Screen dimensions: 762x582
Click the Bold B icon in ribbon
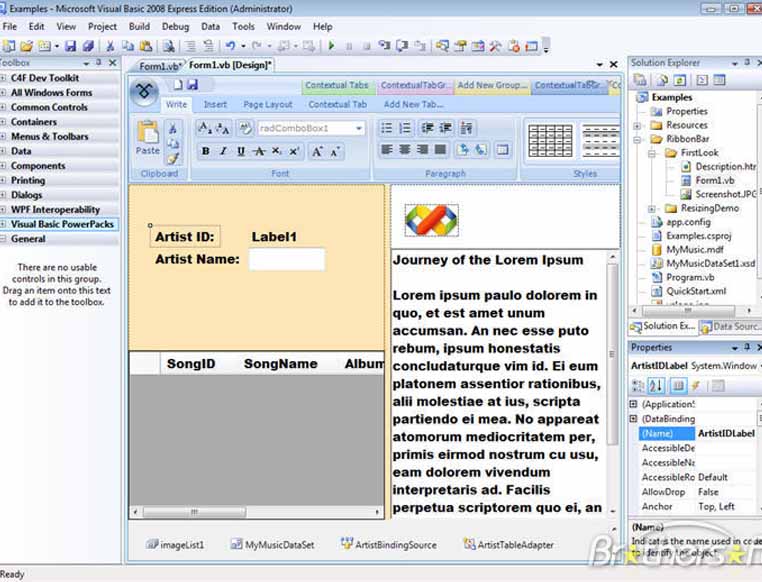(x=206, y=151)
